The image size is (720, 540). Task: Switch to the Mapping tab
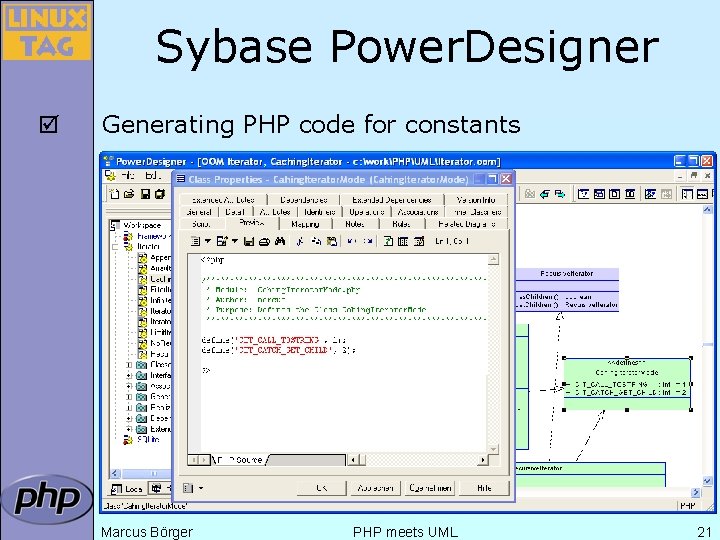(x=305, y=224)
